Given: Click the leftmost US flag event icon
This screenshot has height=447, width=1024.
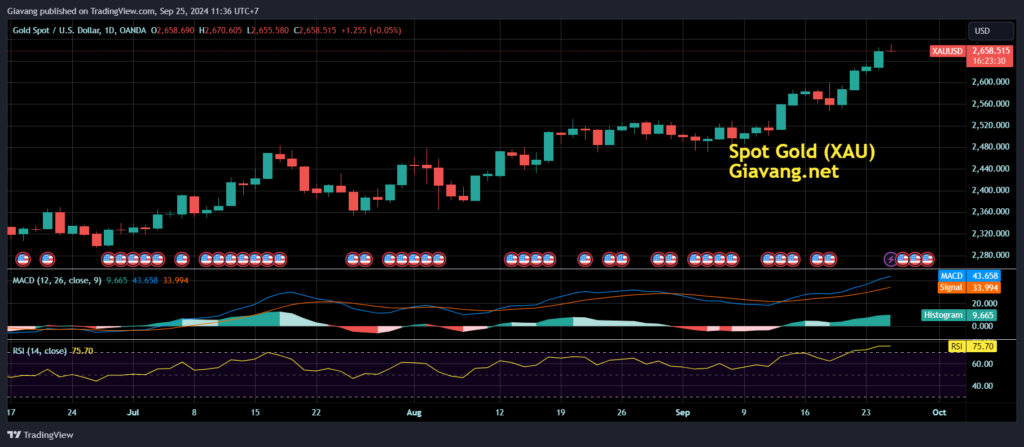Looking at the screenshot, I should pyautogui.click(x=21, y=259).
